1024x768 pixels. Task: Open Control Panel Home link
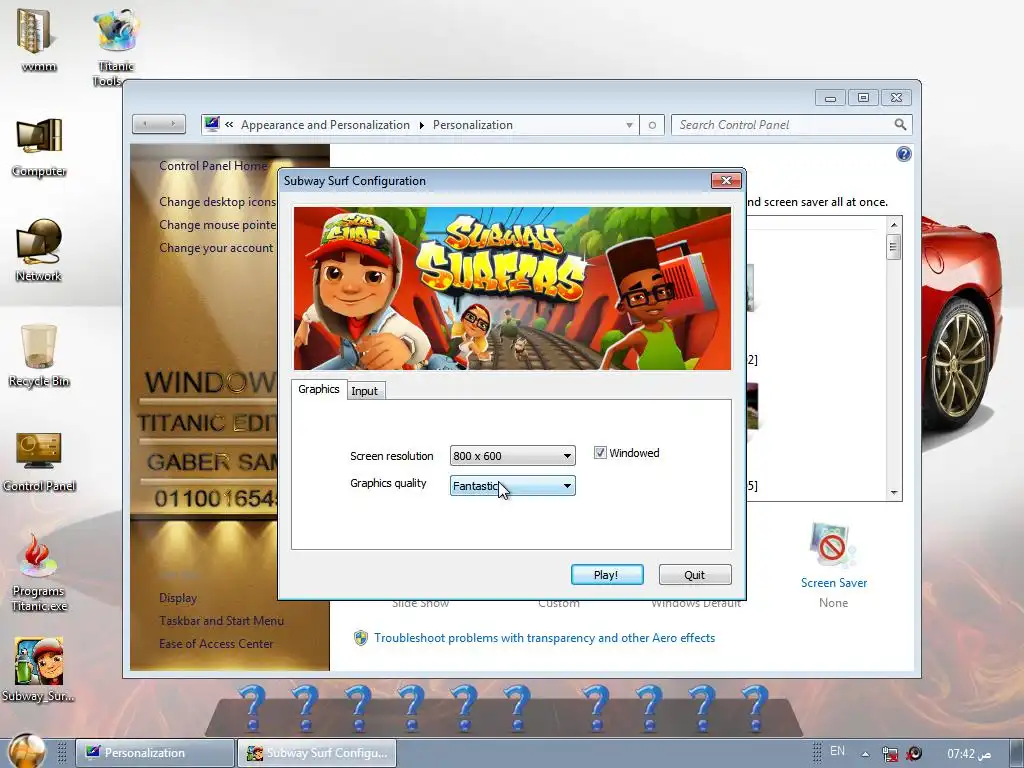pos(213,166)
